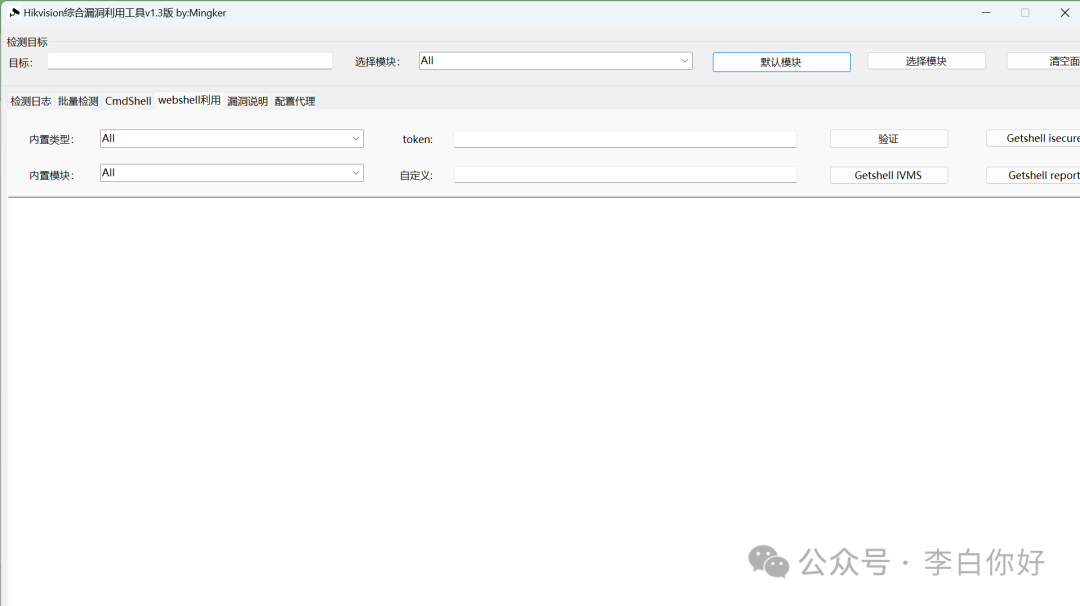
Task: Click the 自定义 text field
Action: 625,175
